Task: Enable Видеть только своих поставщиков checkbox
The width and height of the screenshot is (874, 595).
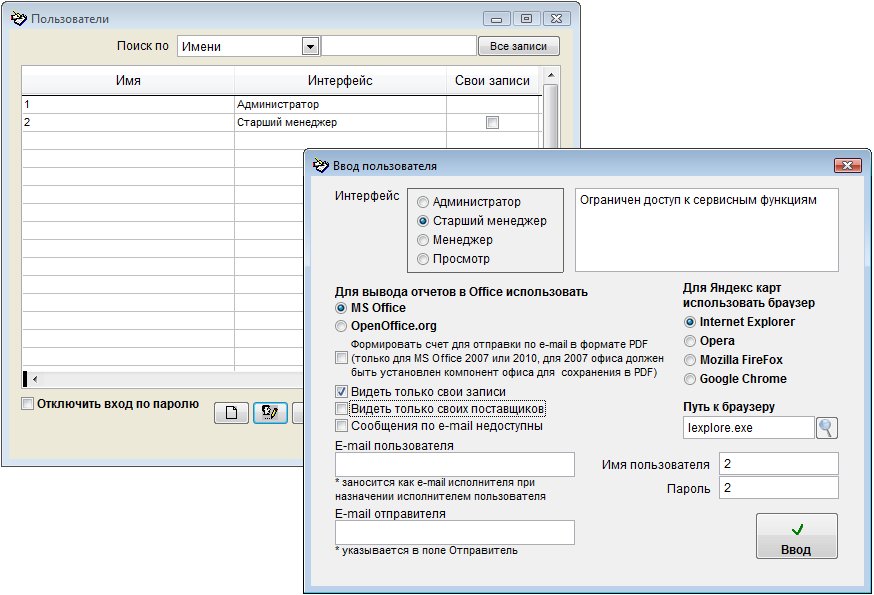Action: click(x=341, y=409)
